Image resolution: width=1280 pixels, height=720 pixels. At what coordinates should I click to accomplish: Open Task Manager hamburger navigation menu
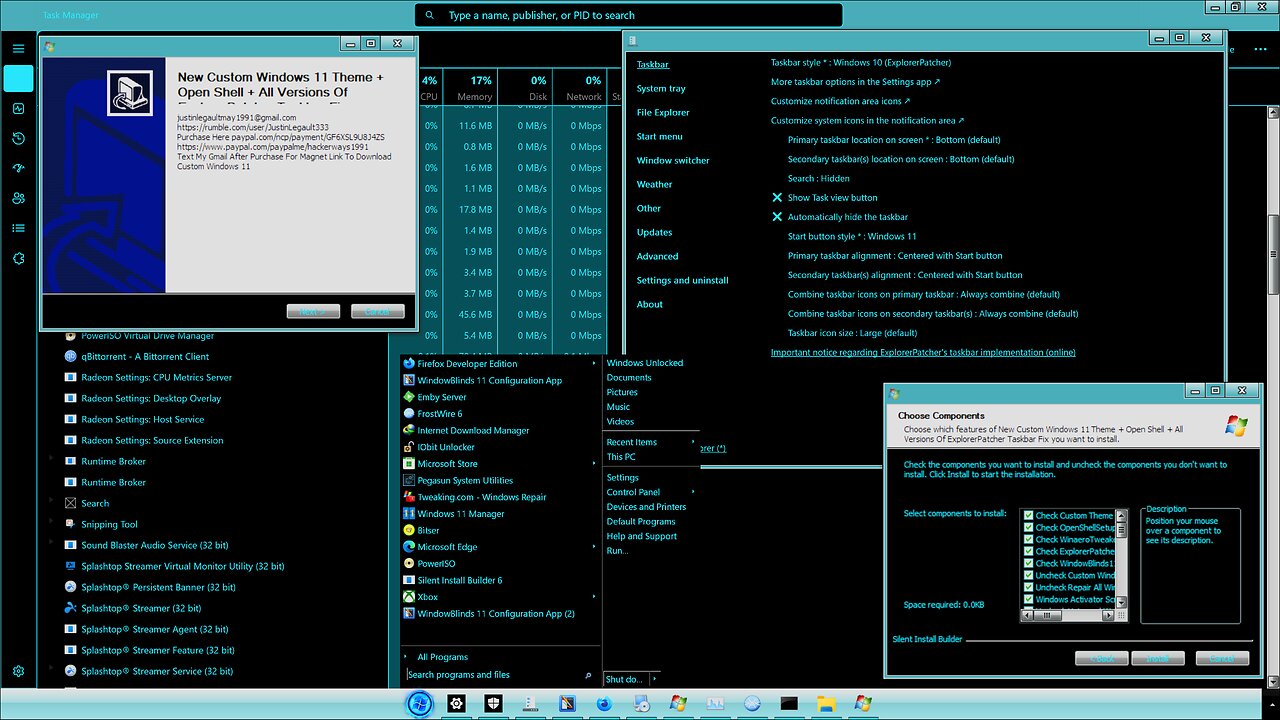click(x=18, y=48)
